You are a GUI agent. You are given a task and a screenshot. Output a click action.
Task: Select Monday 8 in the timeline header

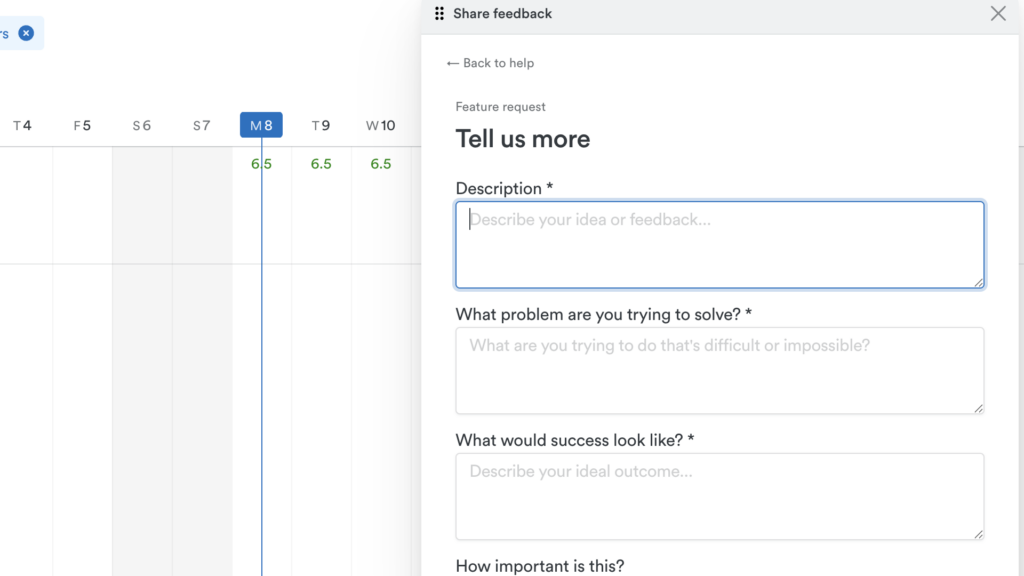point(261,125)
